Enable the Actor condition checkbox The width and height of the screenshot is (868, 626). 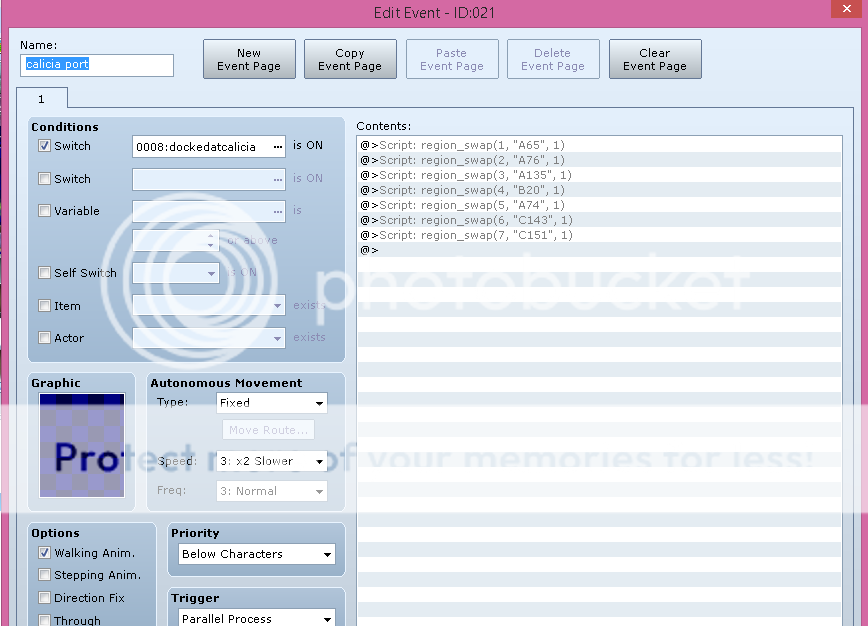(44, 338)
